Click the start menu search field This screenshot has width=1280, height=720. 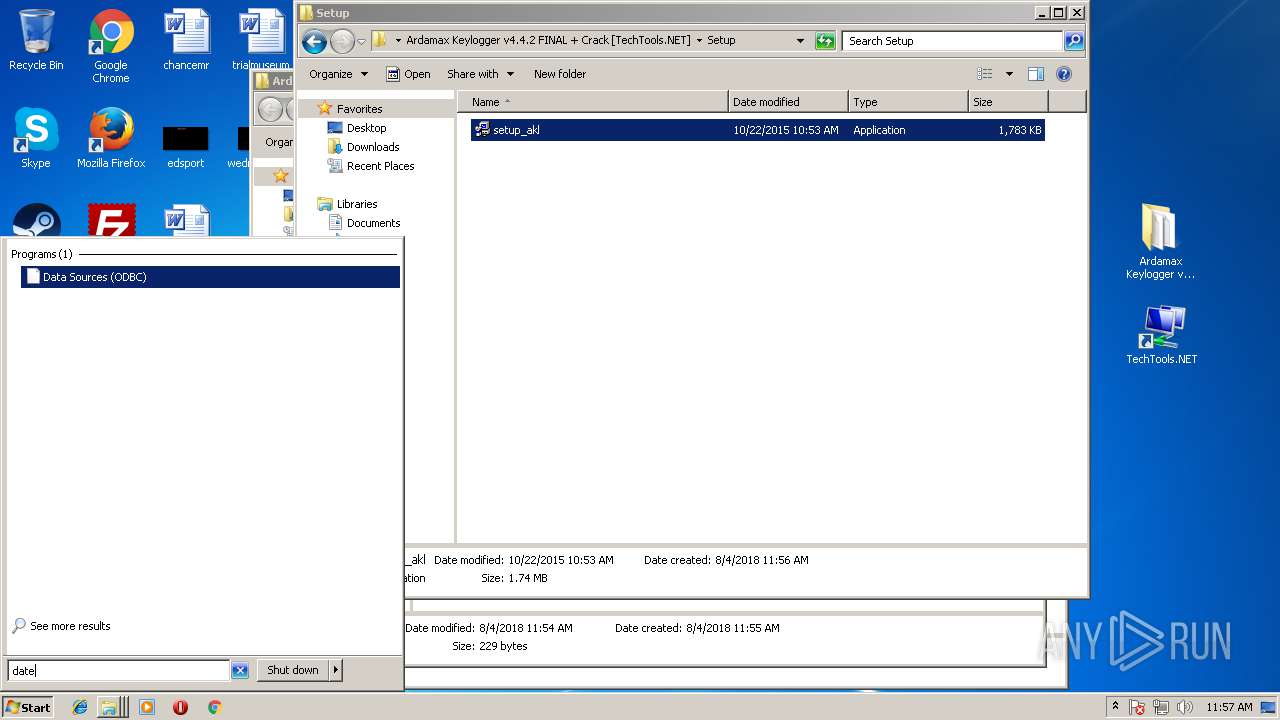(119, 671)
